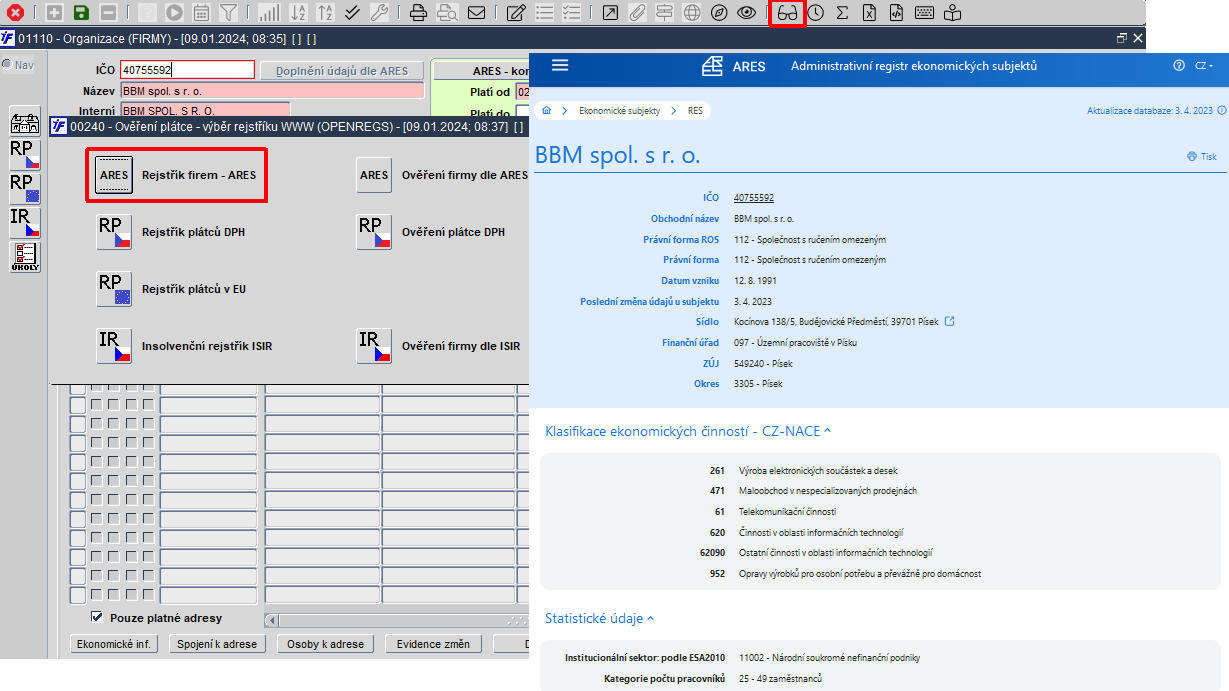
Task: Click the wrench settings toolbar icon
Action: click(x=379, y=13)
